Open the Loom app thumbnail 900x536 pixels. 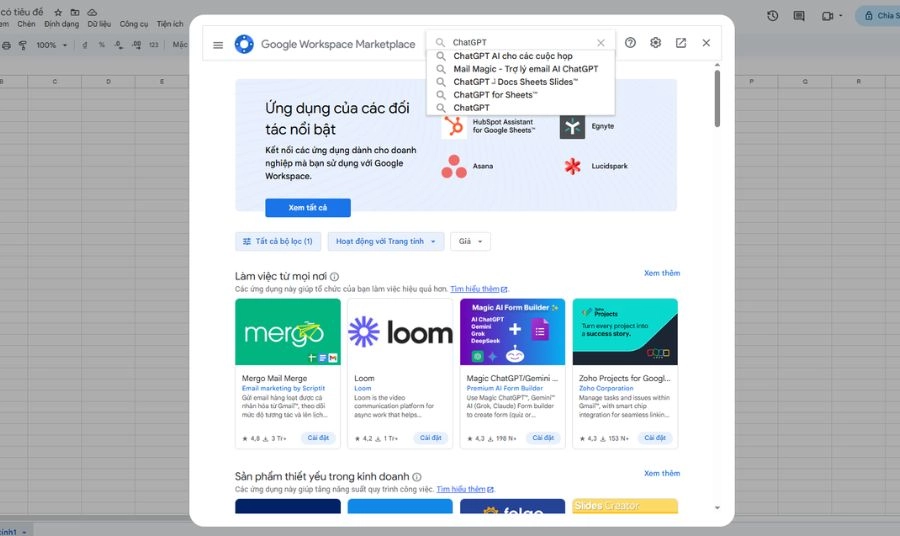pyautogui.click(x=400, y=332)
